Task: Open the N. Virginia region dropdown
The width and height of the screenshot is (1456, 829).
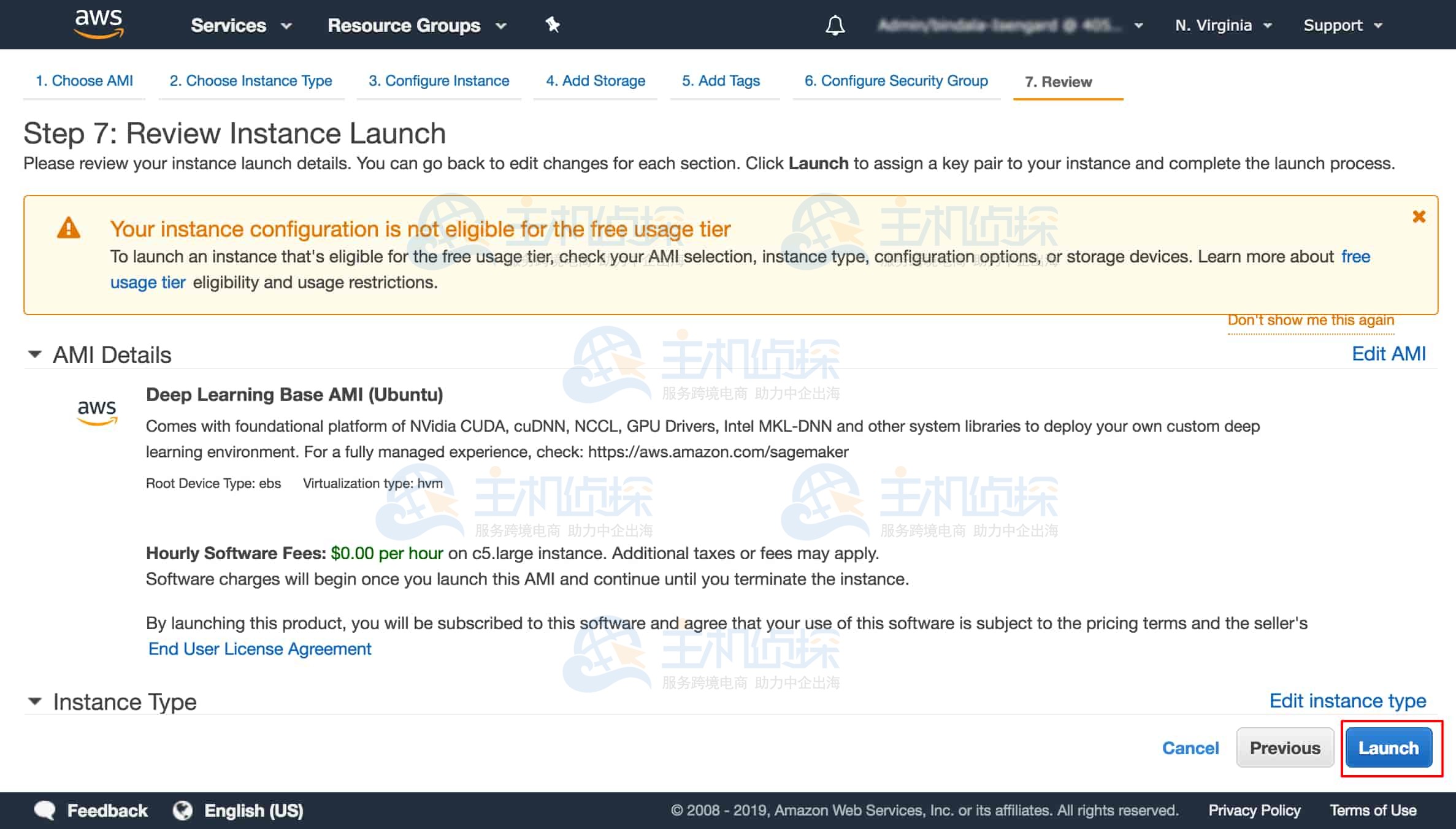Action: tap(1223, 25)
